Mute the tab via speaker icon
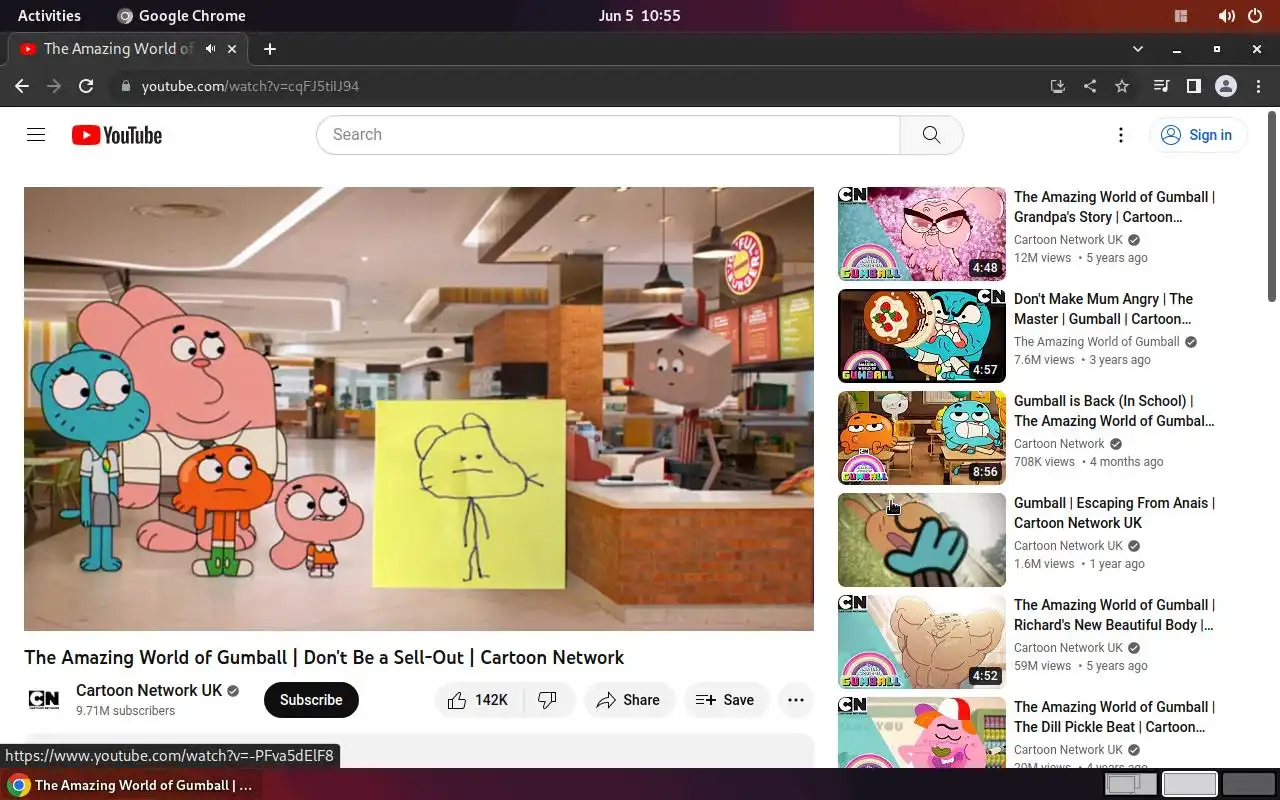Screen dimensions: 1280x800 click(x=210, y=48)
